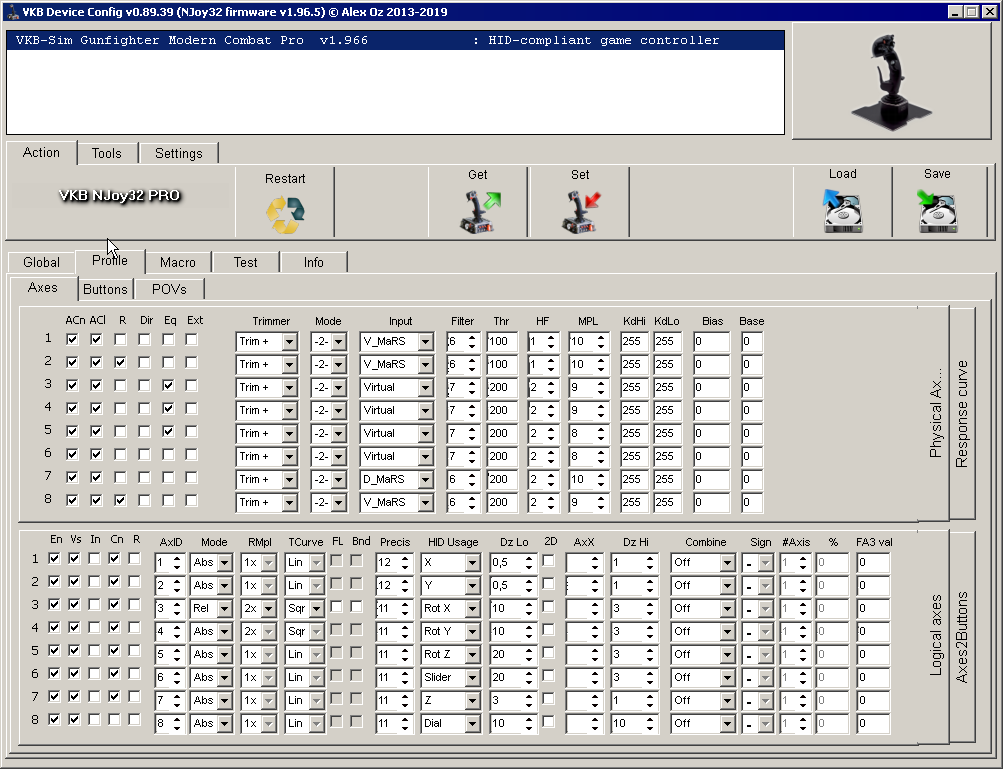Toggle En checkbox for logical axis 1

pyautogui.click(x=54, y=559)
